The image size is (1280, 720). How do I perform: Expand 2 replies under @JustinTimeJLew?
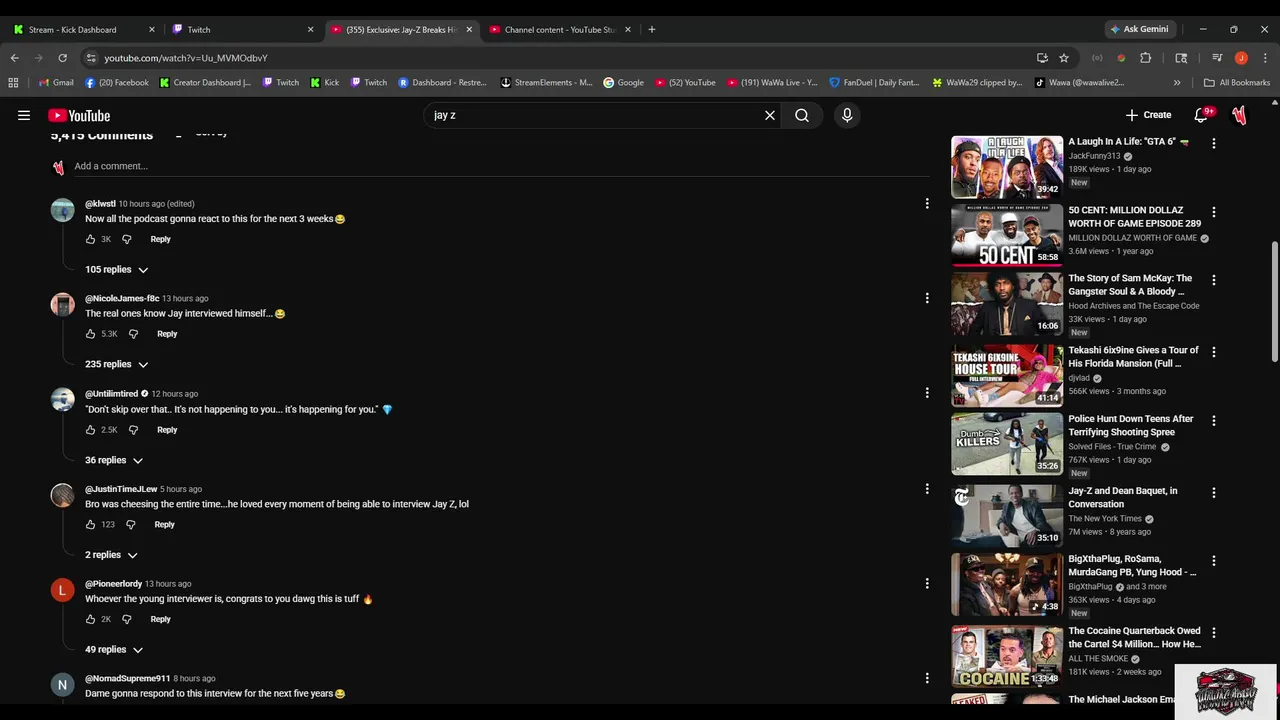111,555
